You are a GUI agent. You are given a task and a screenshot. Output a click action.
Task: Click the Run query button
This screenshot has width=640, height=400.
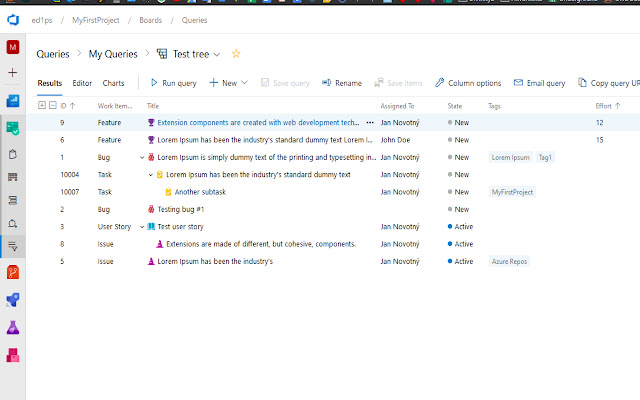(173, 83)
